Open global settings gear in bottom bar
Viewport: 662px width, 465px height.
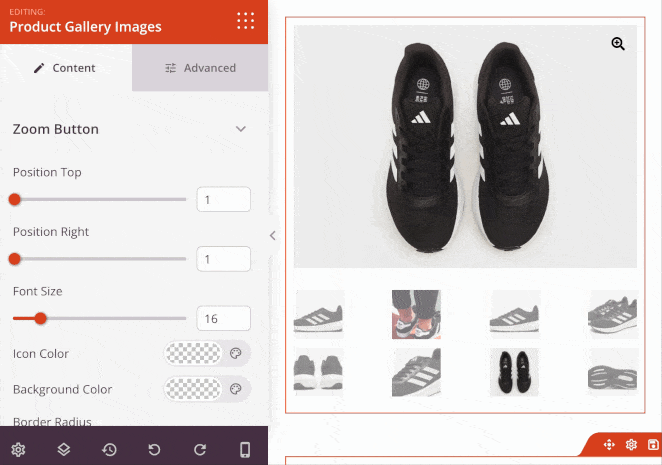(x=18, y=449)
